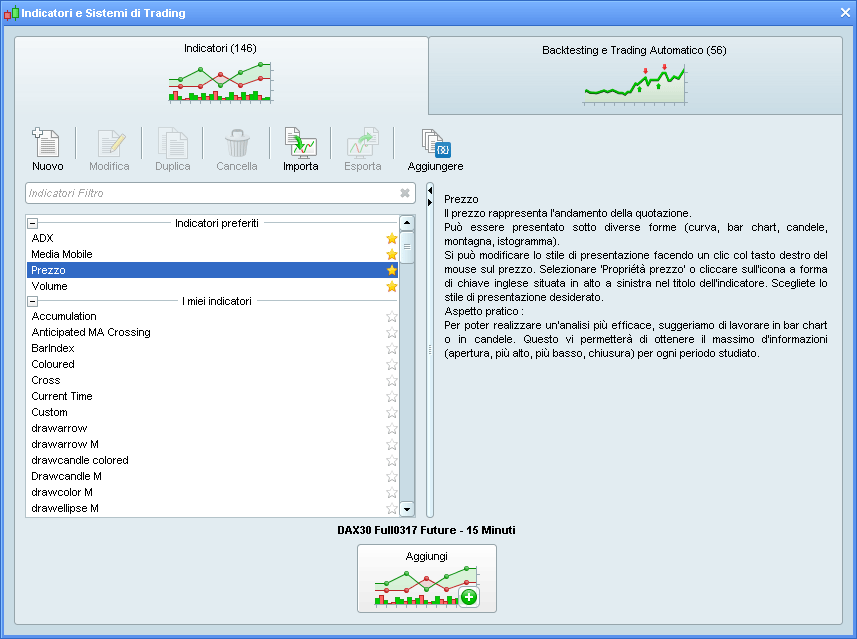Unfavorite ADX using its gold star

tap(392, 238)
